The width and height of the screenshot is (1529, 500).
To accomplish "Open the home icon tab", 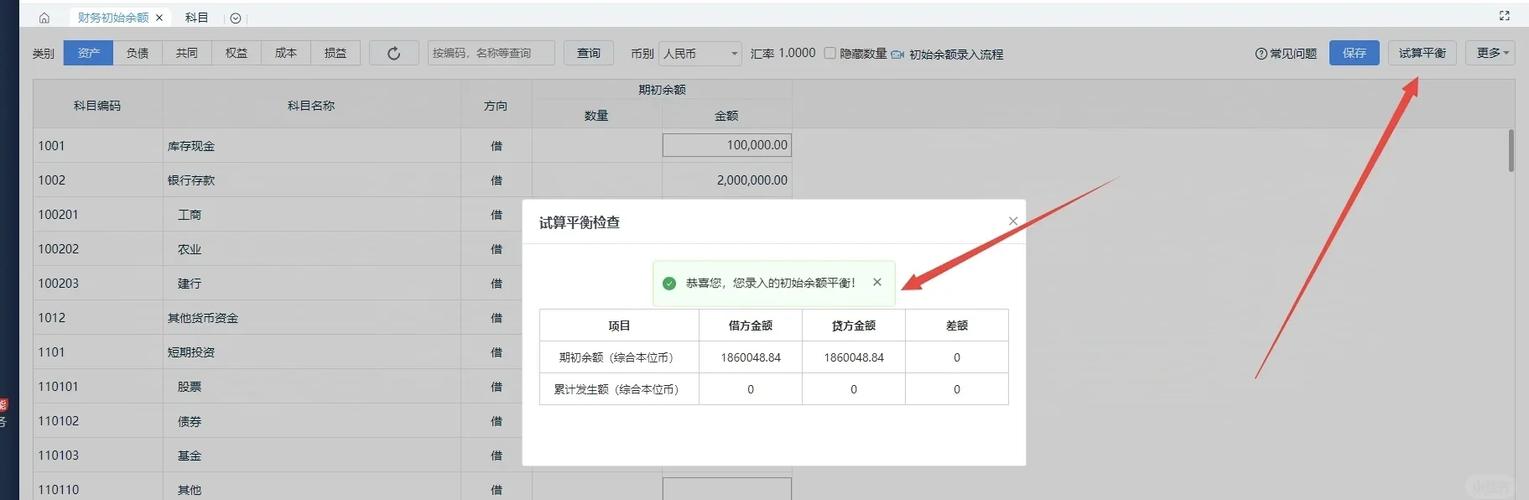I will click(x=44, y=18).
